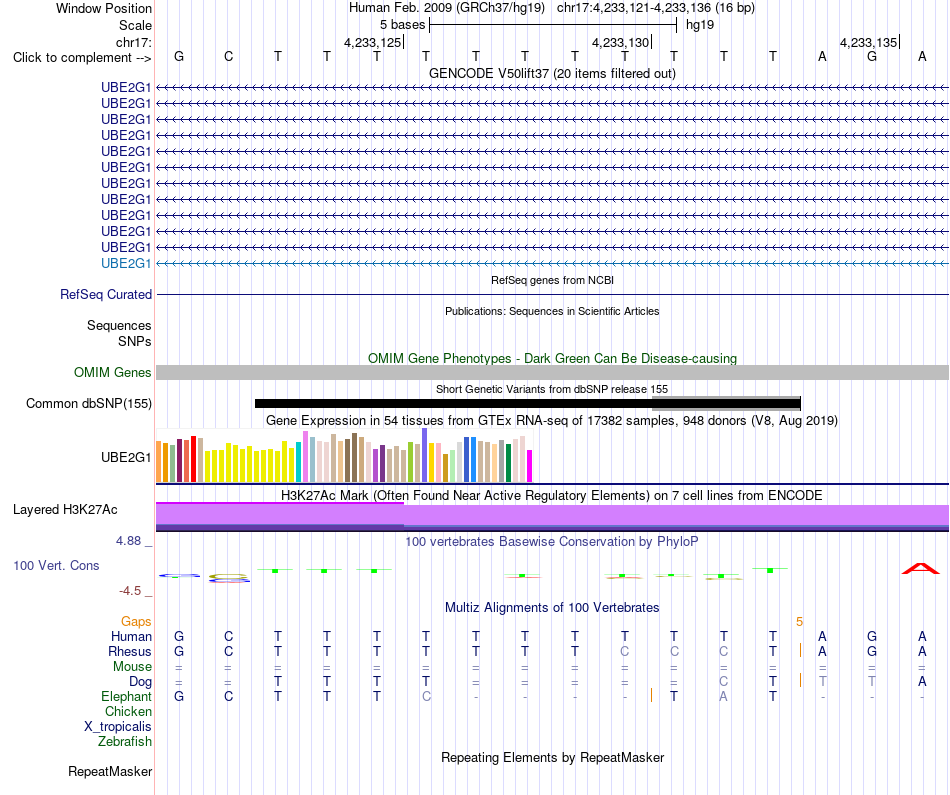Click the Layered H3K27Ac label
950x795 pixels.
coord(65,510)
